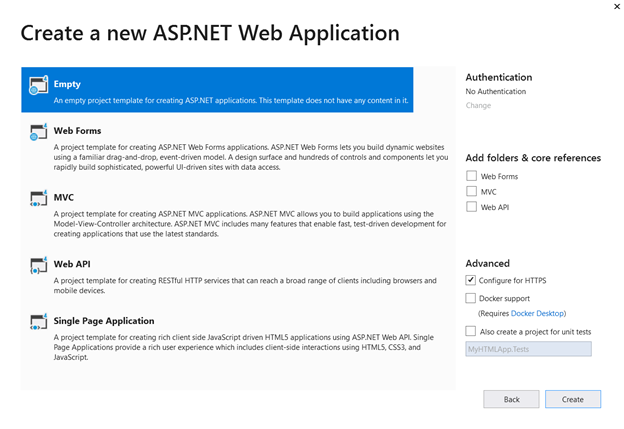The width and height of the screenshot is (624, 429).
Task: Click the Web Forms description paragraph
Action: tap(251, 157)
